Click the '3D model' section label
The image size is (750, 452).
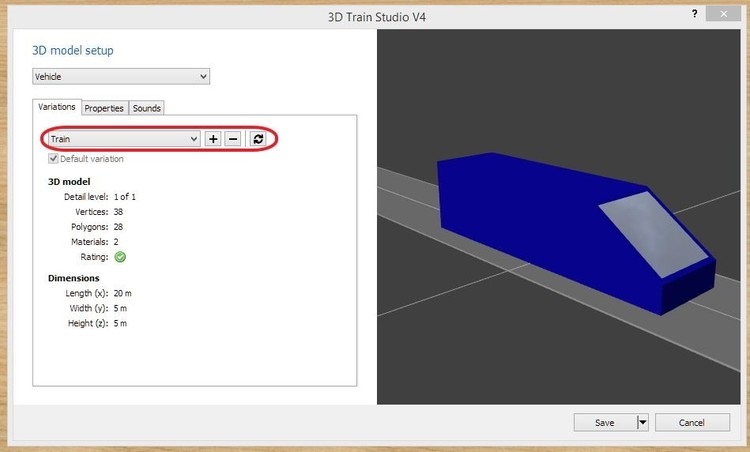click(x=69, y=182)
